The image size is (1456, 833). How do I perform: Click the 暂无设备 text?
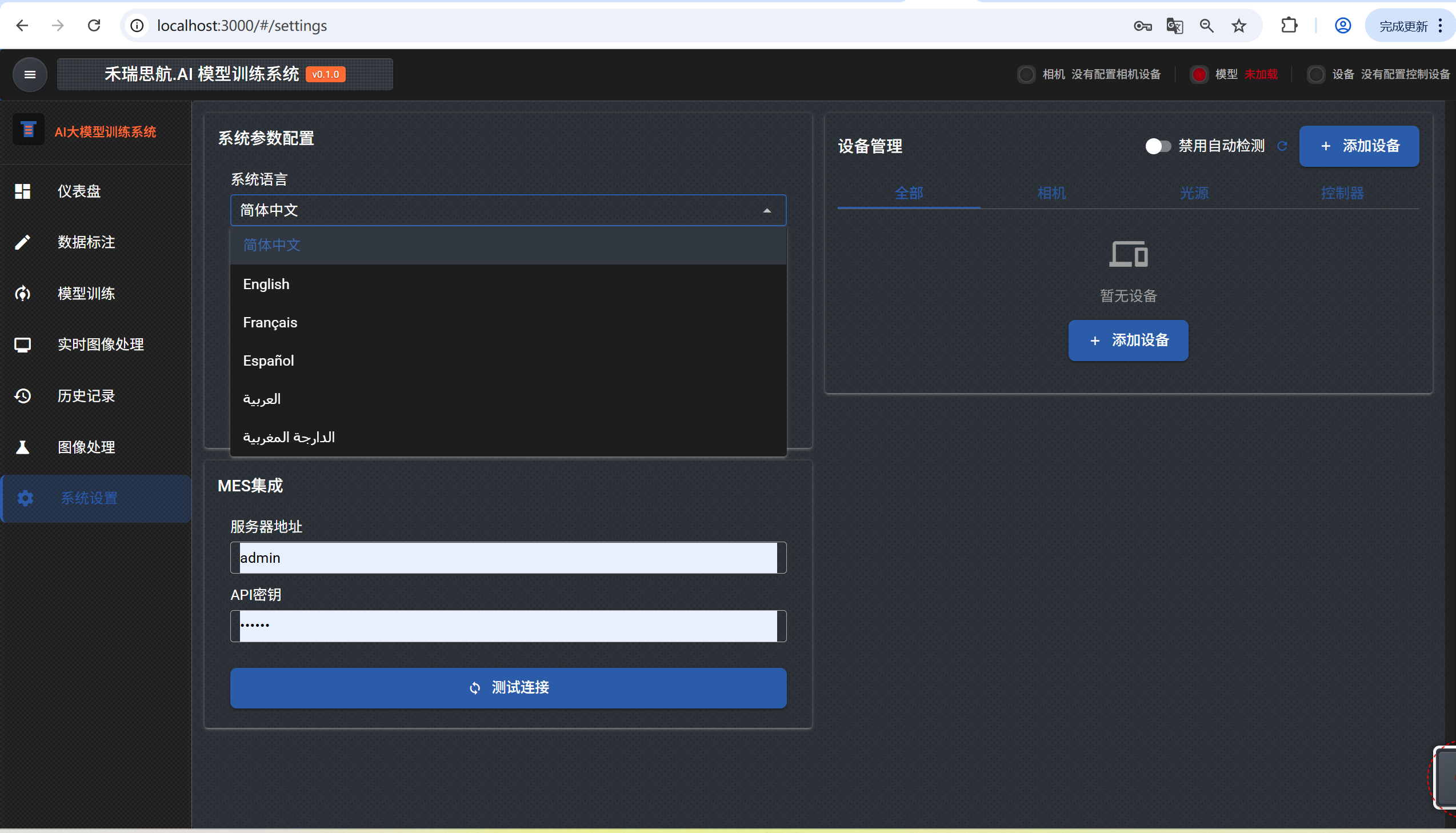[x=1128, y=296]
